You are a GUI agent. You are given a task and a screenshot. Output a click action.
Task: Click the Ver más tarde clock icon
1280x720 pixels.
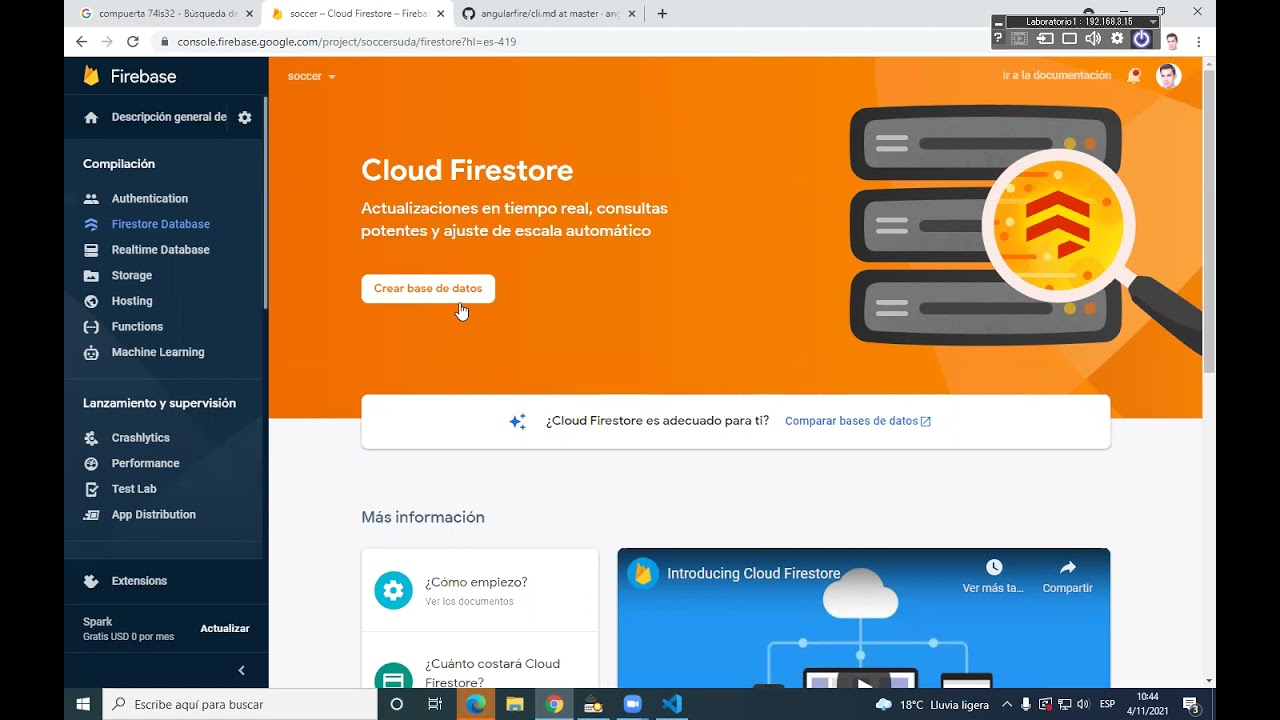point(994,567)
